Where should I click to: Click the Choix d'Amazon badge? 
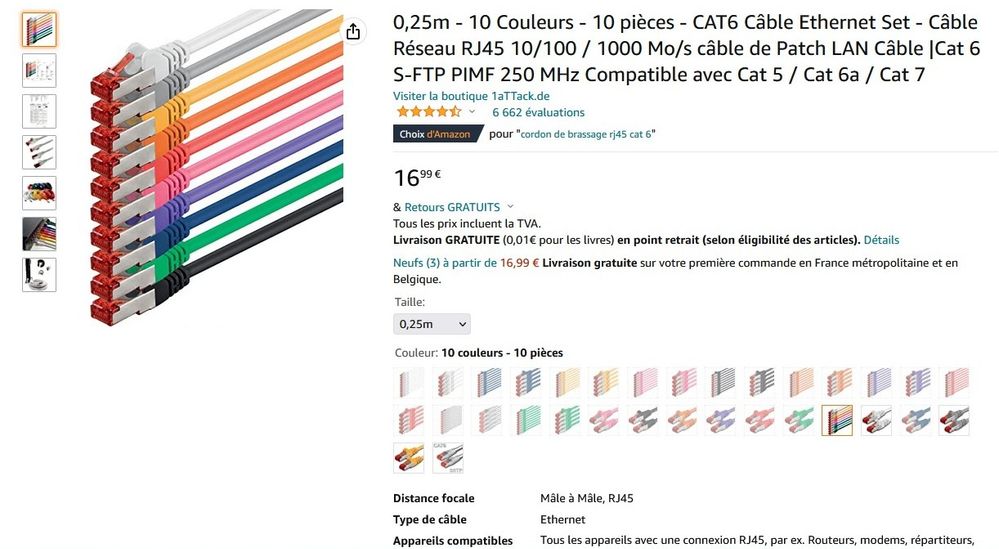(x=438, y=134)
